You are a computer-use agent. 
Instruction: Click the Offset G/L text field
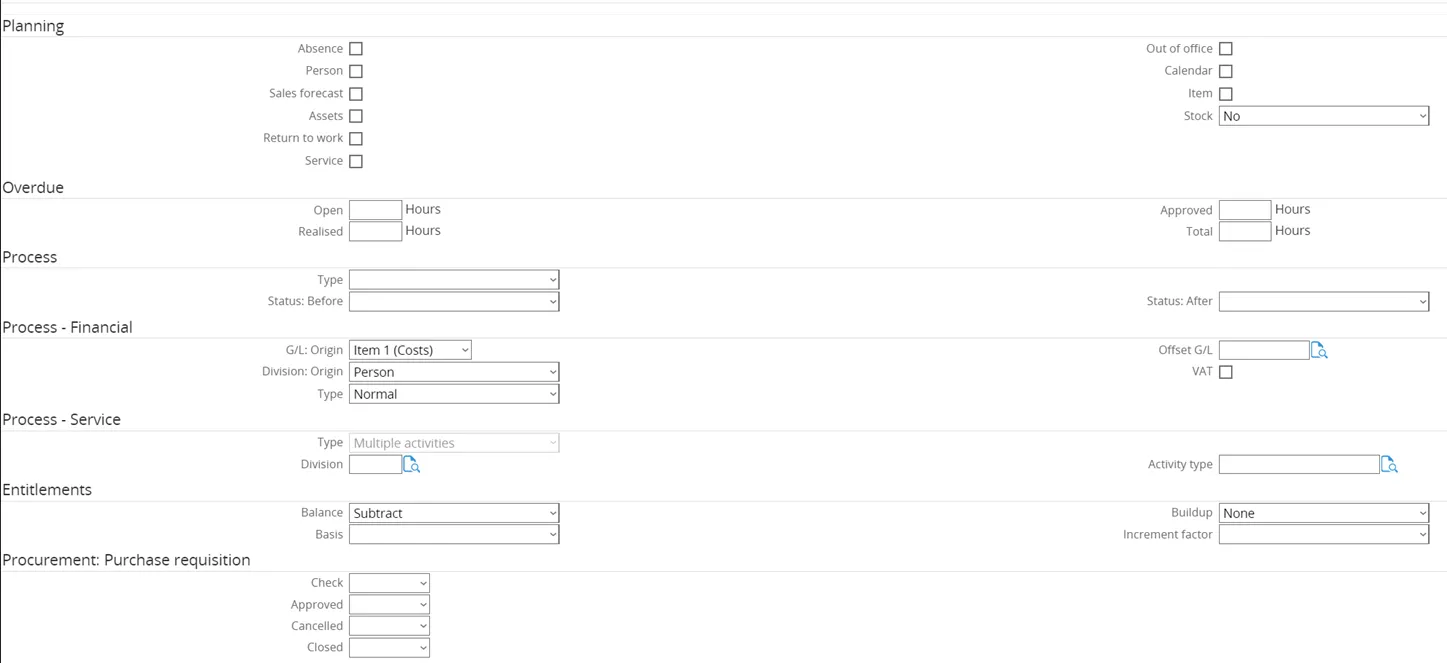pyautogui.click(x=1263, y=350)
